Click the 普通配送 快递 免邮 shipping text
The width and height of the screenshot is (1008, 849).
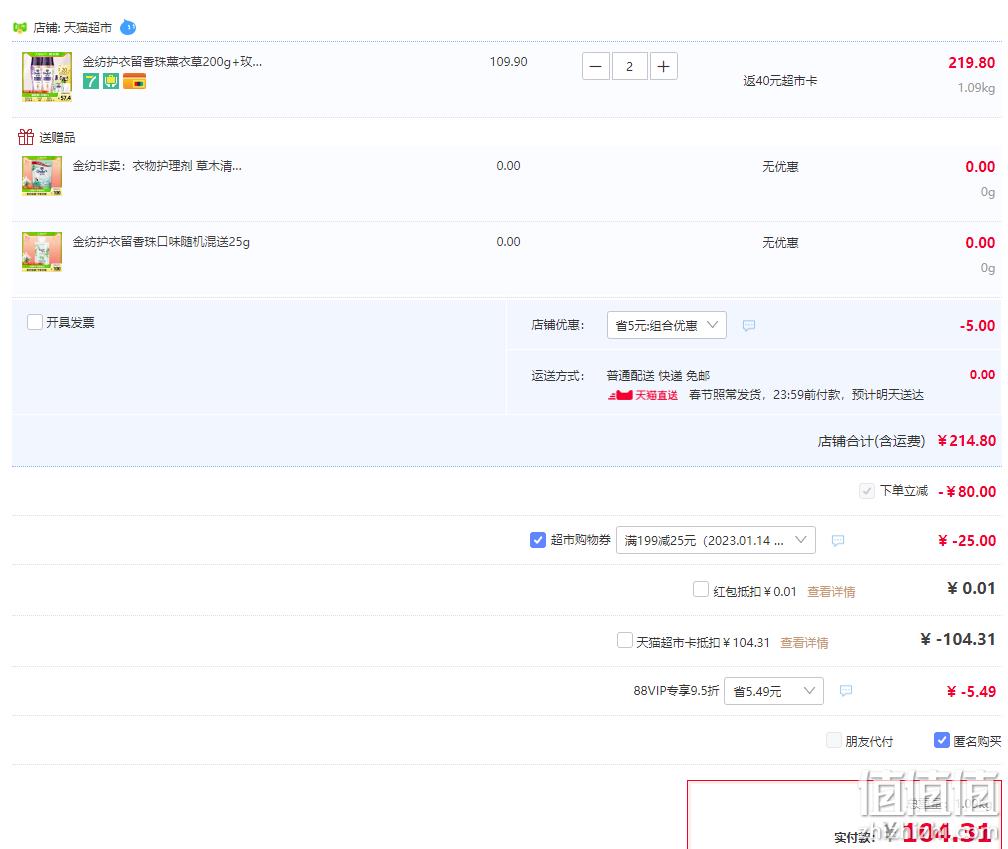click(x=658, y=375)
